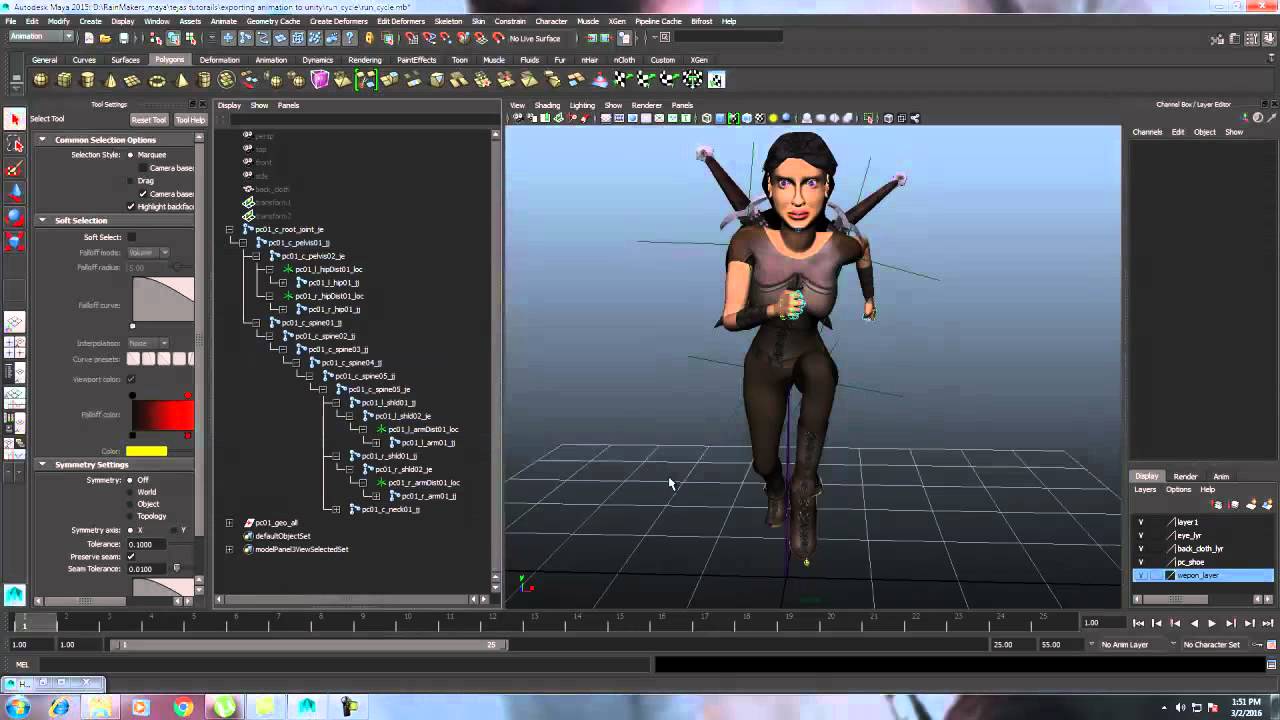The height and width of the screenshot is (720, 1280).
Task: Play the animation forwards
Action: pyautogui.click(x=1212, y=623)
